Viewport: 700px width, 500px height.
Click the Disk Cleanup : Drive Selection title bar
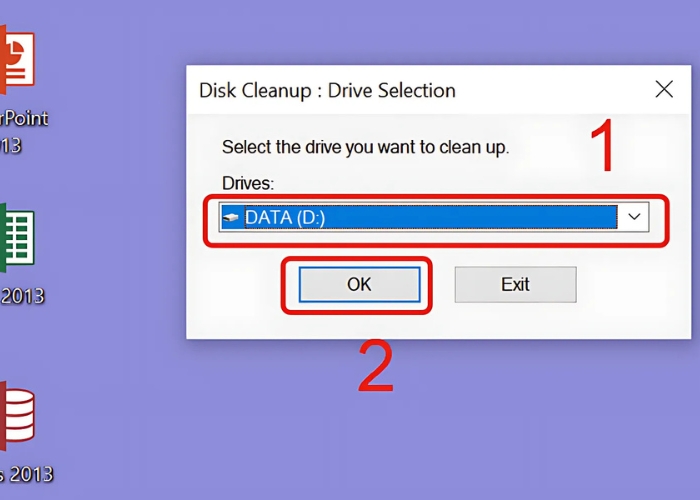(400, 90)
